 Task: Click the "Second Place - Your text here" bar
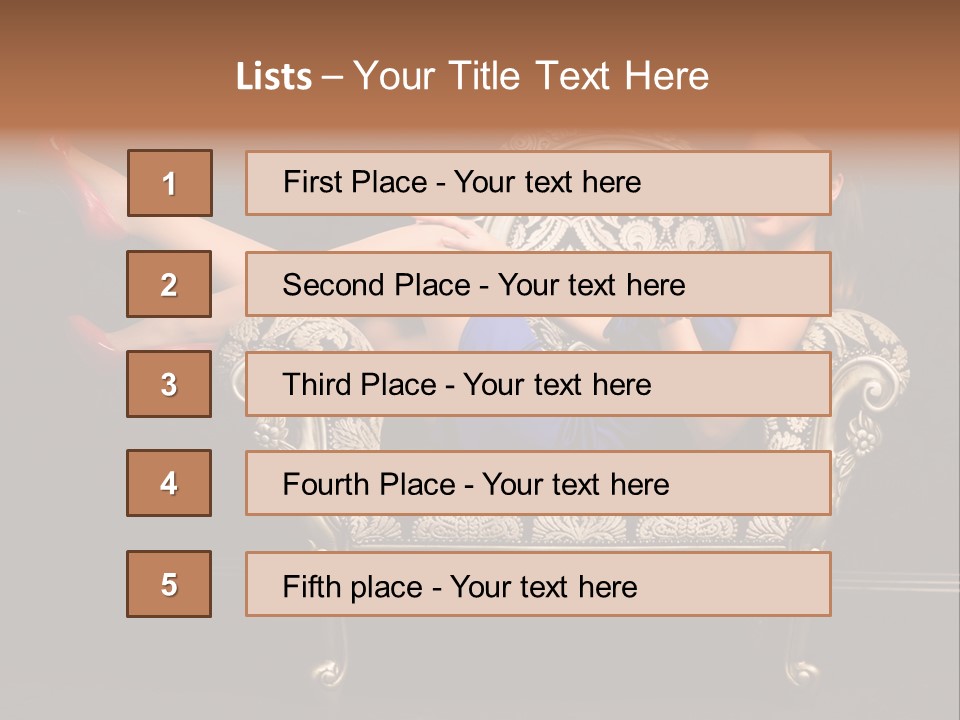pos(538,284)
